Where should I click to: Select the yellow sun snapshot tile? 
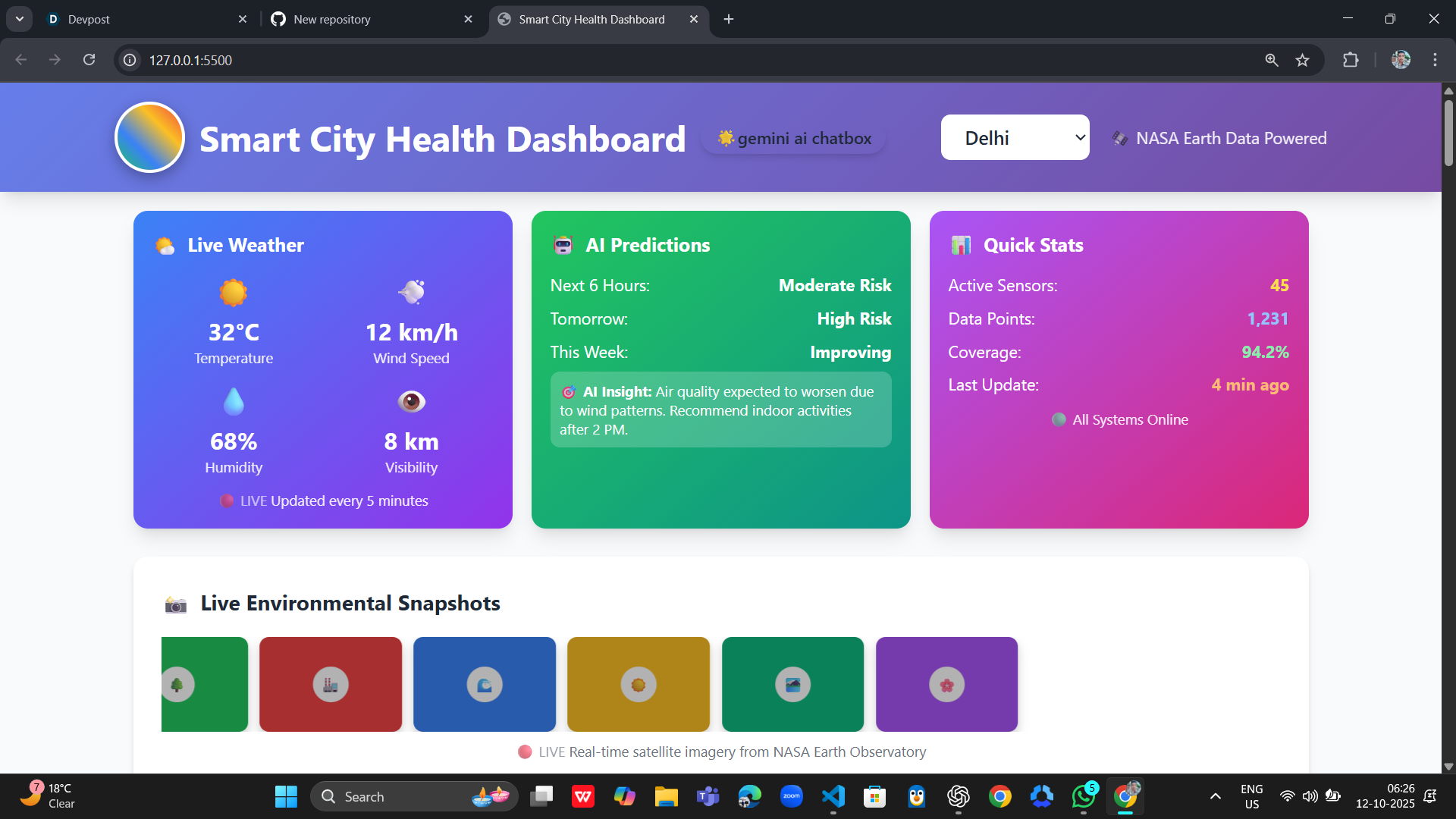pyautogui.click(x=639, y=684)
